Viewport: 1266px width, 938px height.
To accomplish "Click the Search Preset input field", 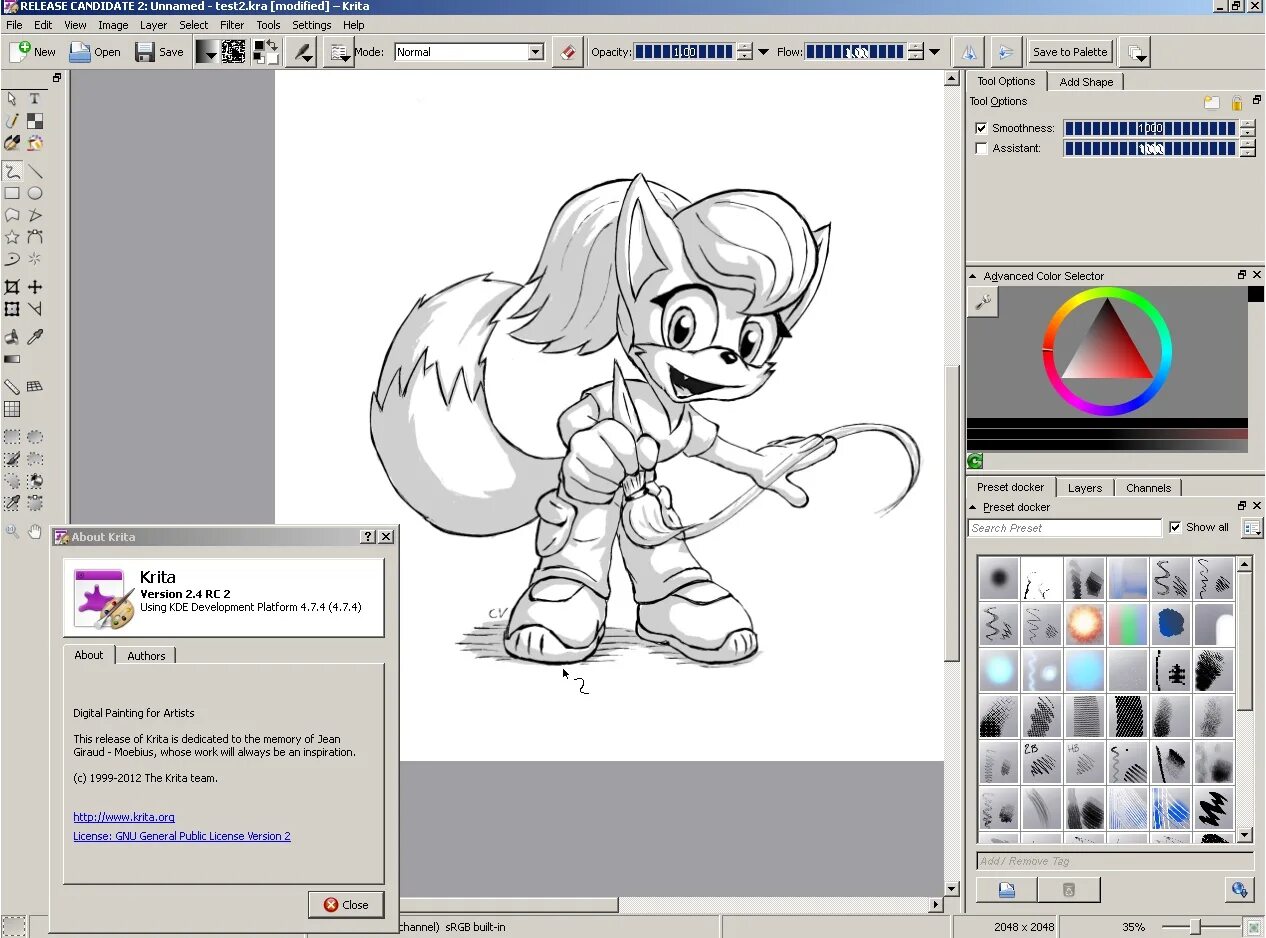I will coord(1065,528).
